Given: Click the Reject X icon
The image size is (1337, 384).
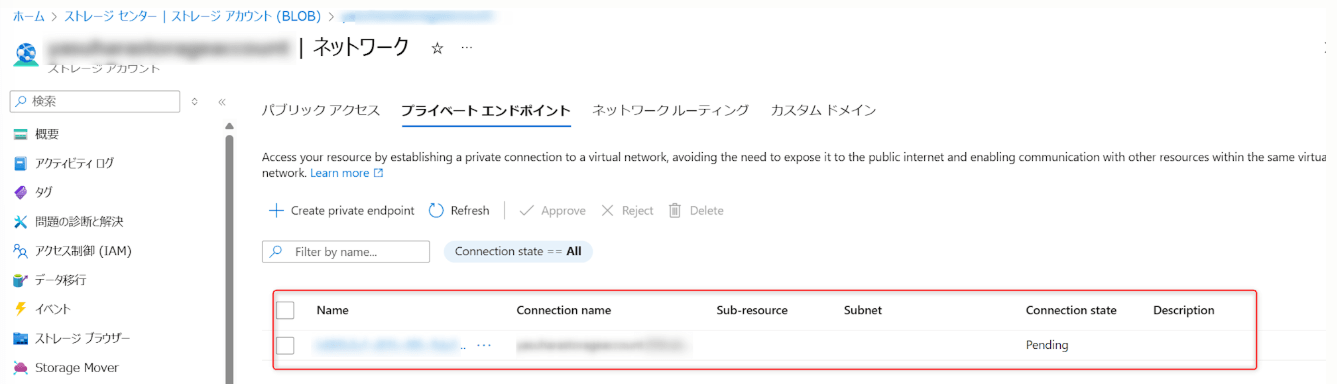Looking at the screenshot, I should point(607,210).
